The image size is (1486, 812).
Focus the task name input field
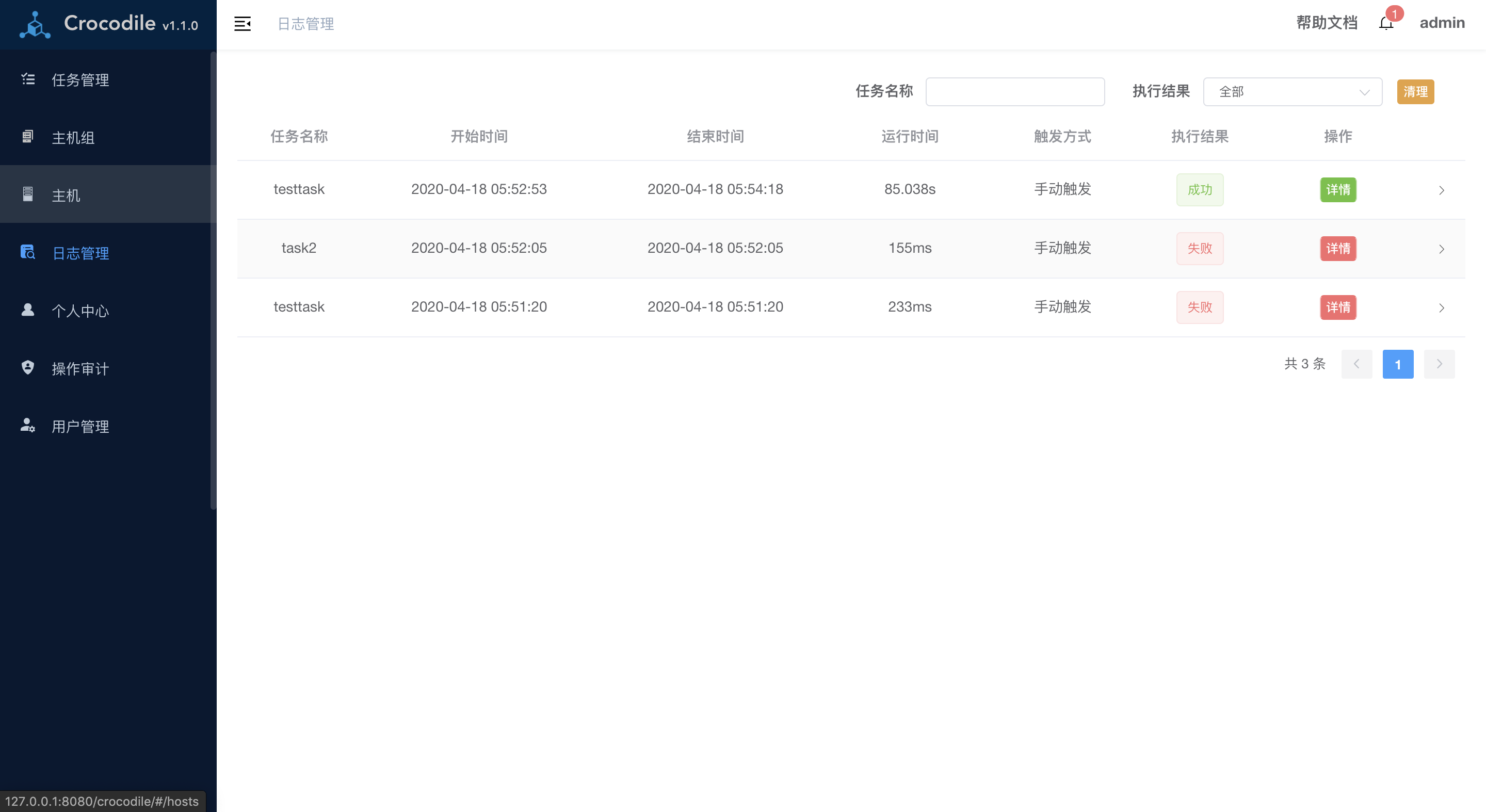tap(1015, 92)
